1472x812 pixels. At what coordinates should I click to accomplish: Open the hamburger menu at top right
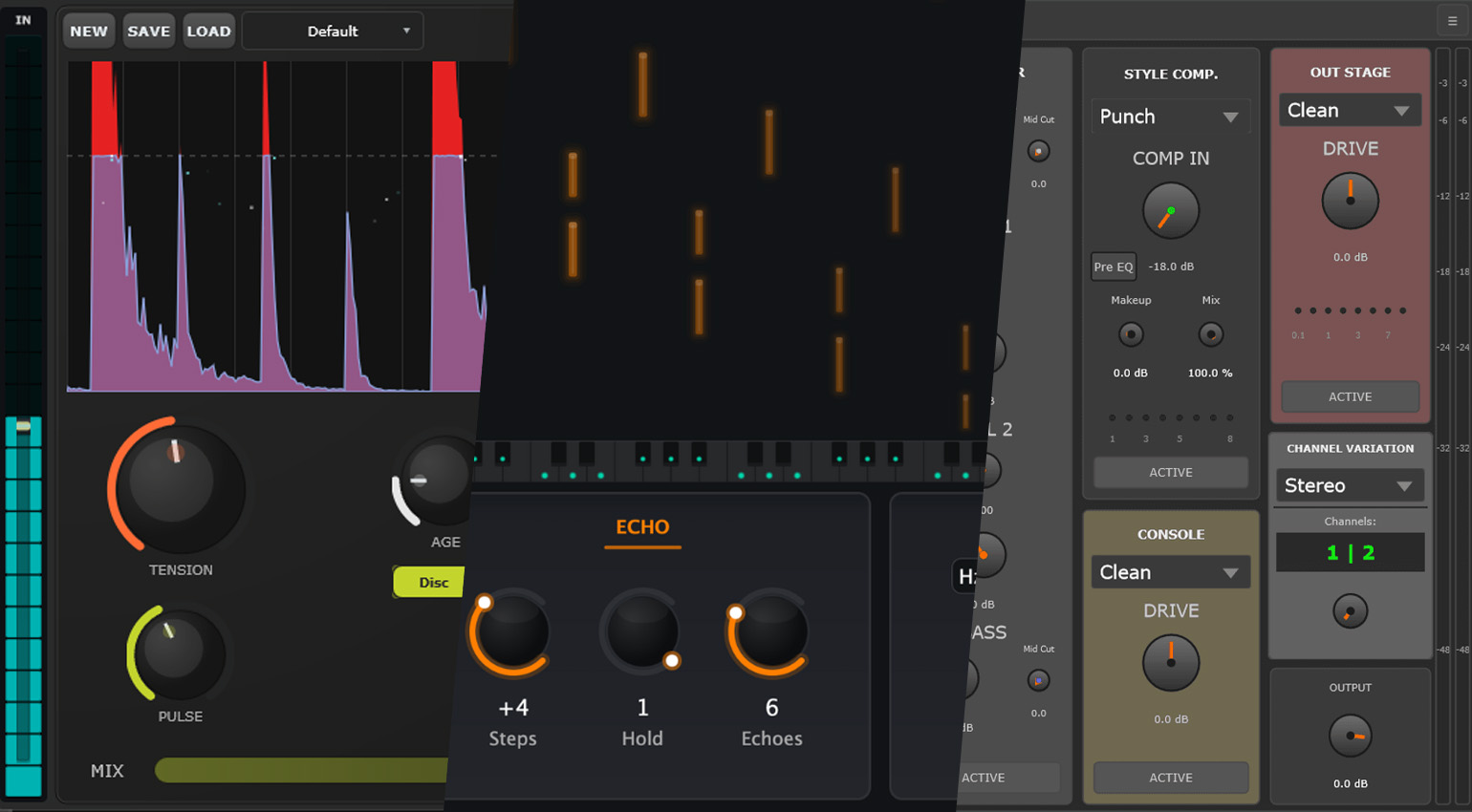pos(1452,21)
